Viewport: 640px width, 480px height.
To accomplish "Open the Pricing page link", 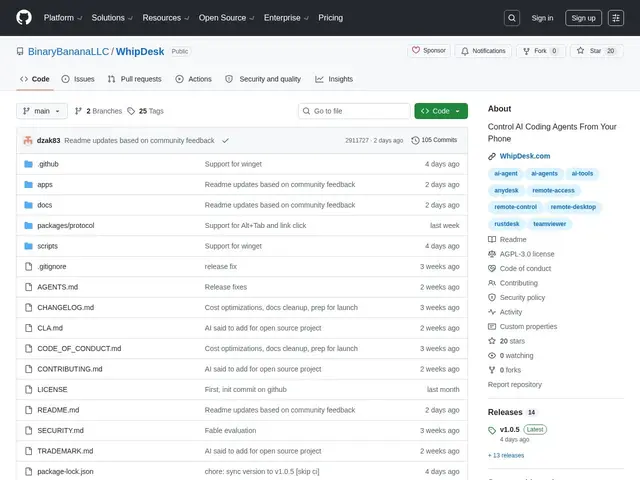I will coord(331,18).
